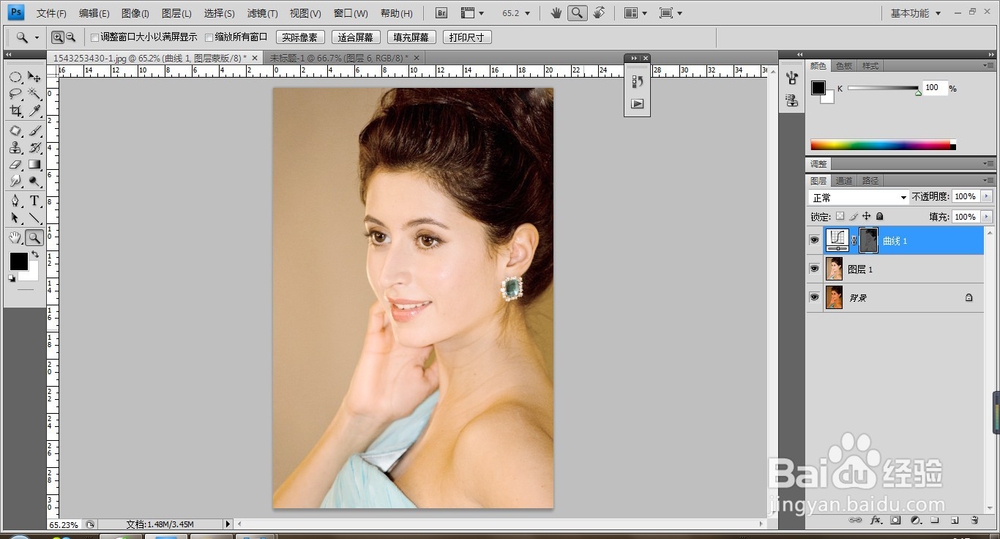Open the 基本功能 workspace dropdown
1000x539 pixels.
pos(916,13)
